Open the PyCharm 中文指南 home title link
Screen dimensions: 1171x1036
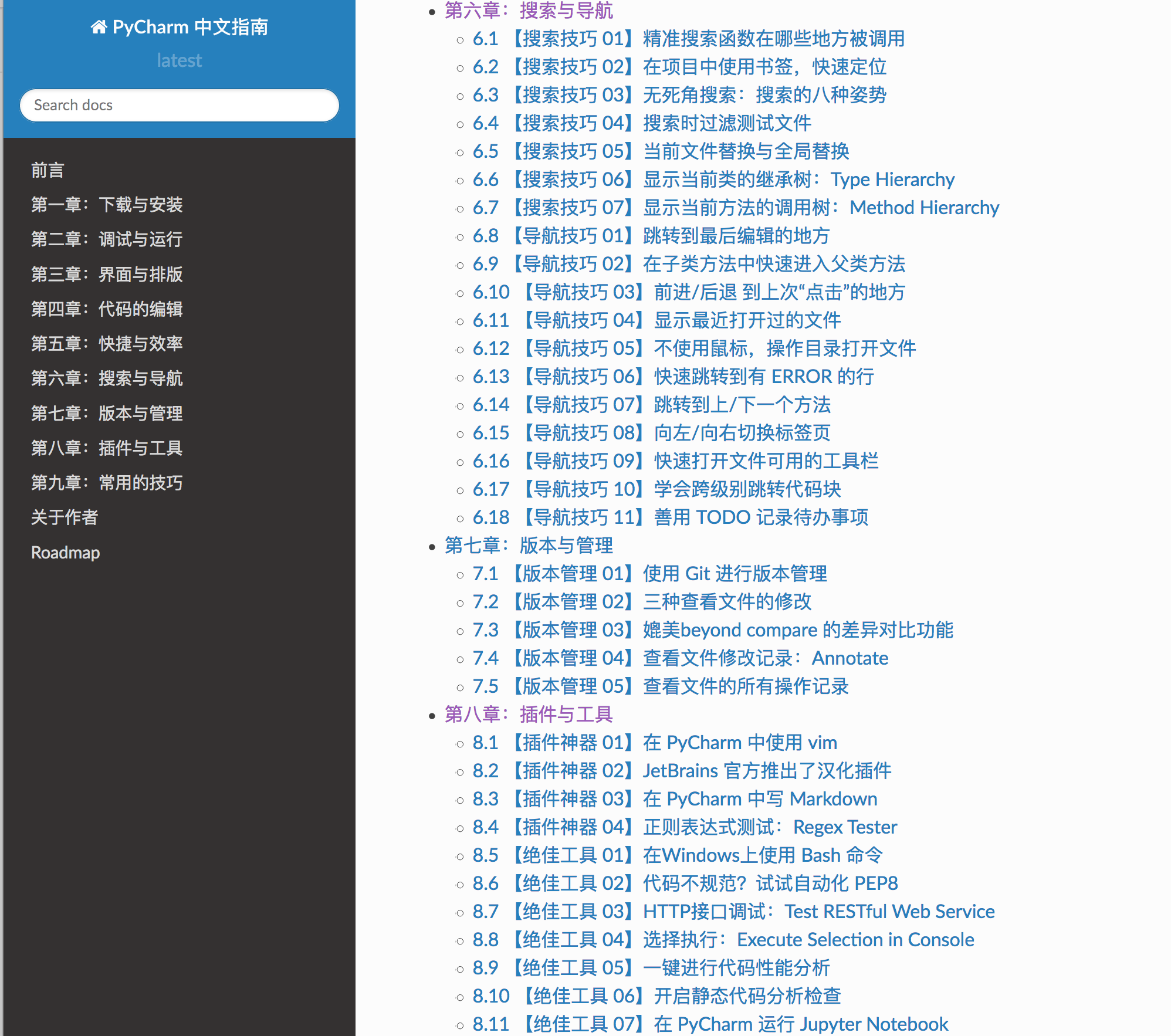click(180, 27)
